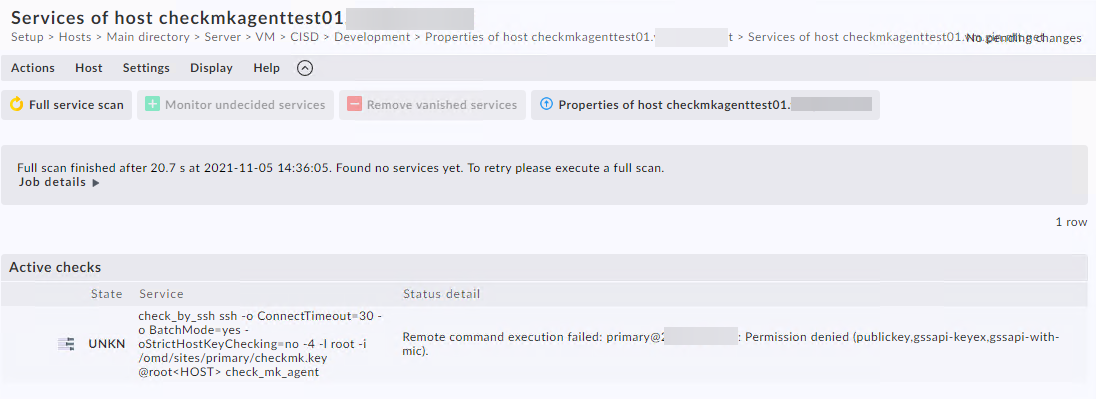Open the Help menu
Screen dimensions: 1096x399
(266, 68)
